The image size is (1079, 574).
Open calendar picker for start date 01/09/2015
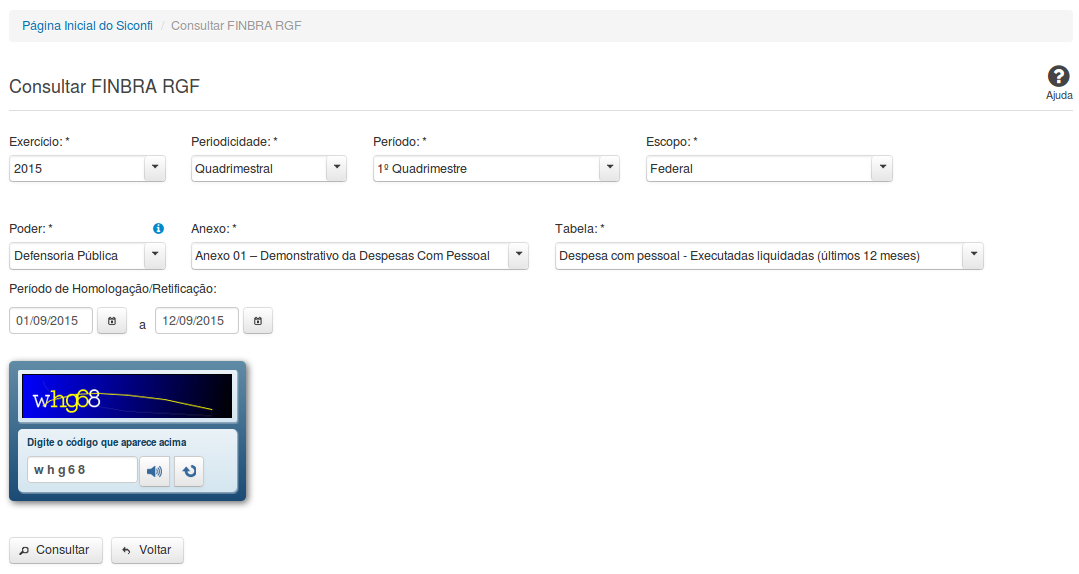112,321
